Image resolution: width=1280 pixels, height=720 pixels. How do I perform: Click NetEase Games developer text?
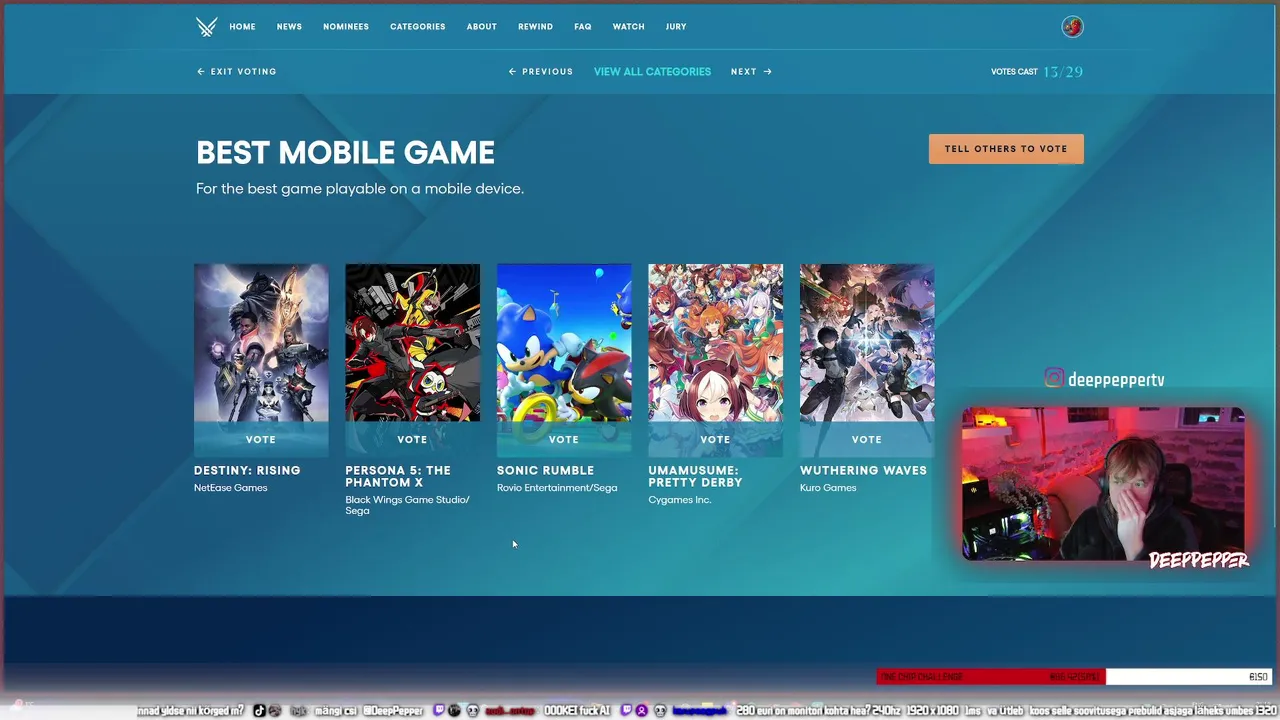pyautogui.click(x=231, y=488)
